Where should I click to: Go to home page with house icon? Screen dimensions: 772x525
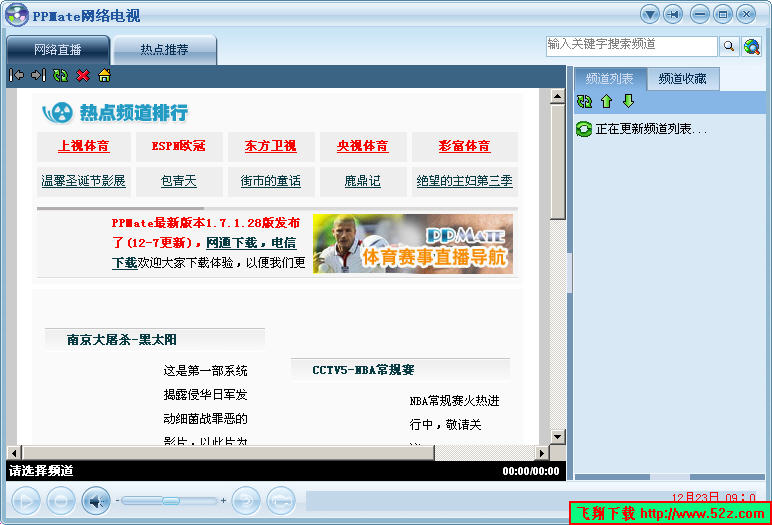(x=104, y=75)
